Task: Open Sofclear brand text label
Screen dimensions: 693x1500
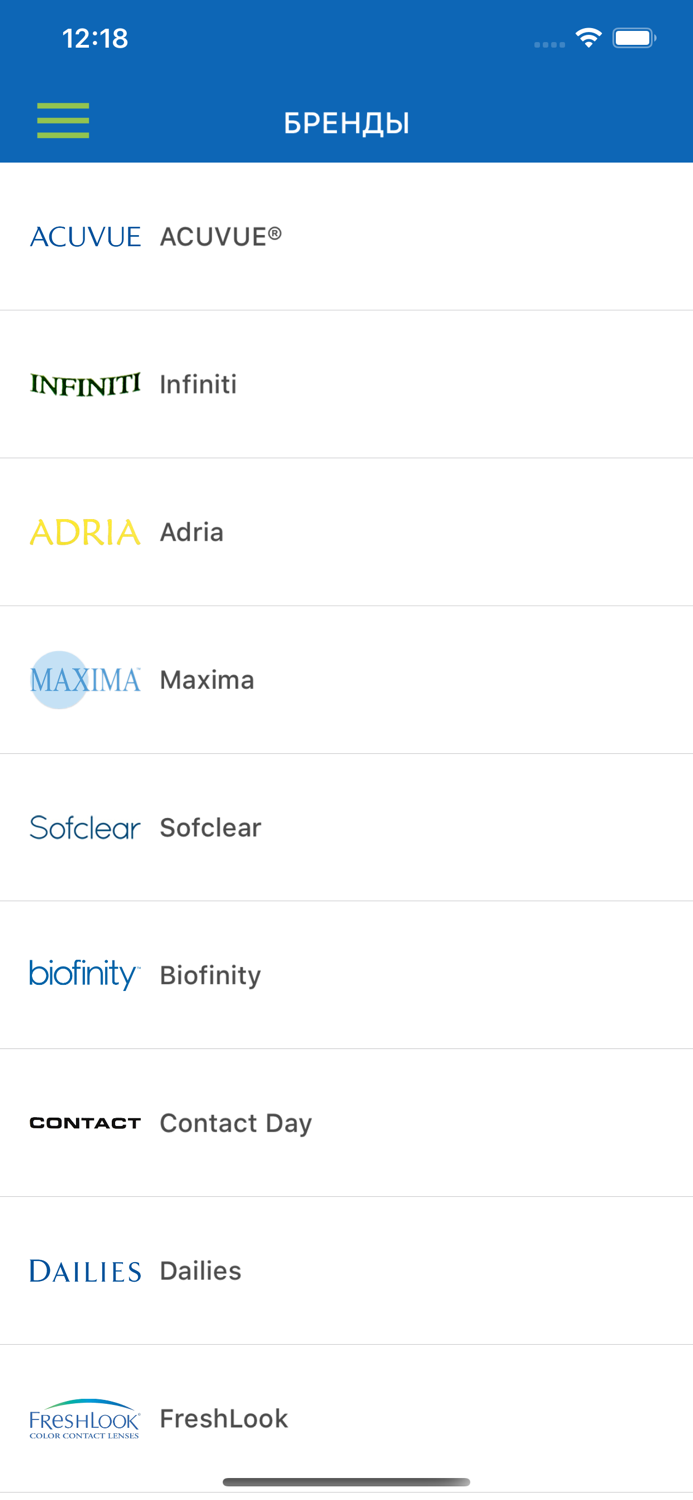Action: tap(210, 827)
